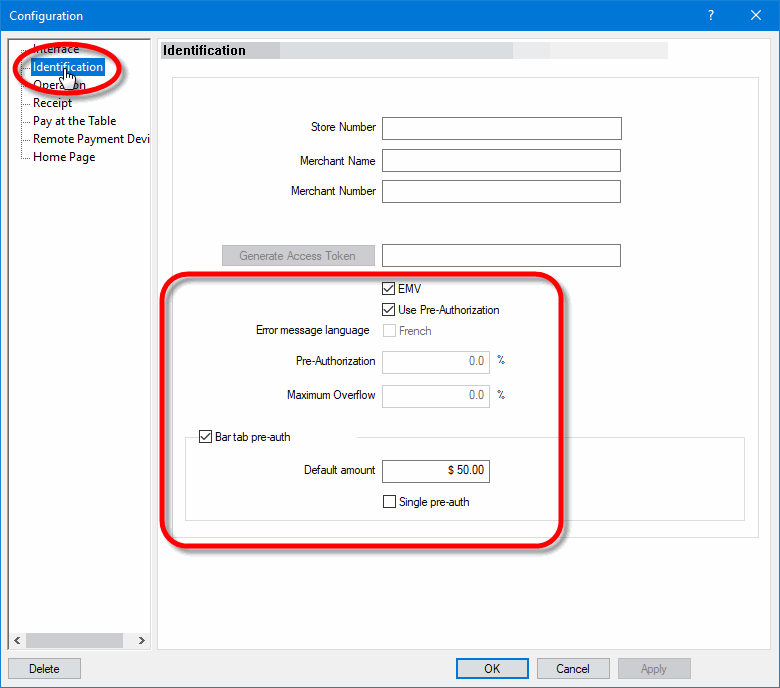Click the Delete button

[x=44, y=669]
